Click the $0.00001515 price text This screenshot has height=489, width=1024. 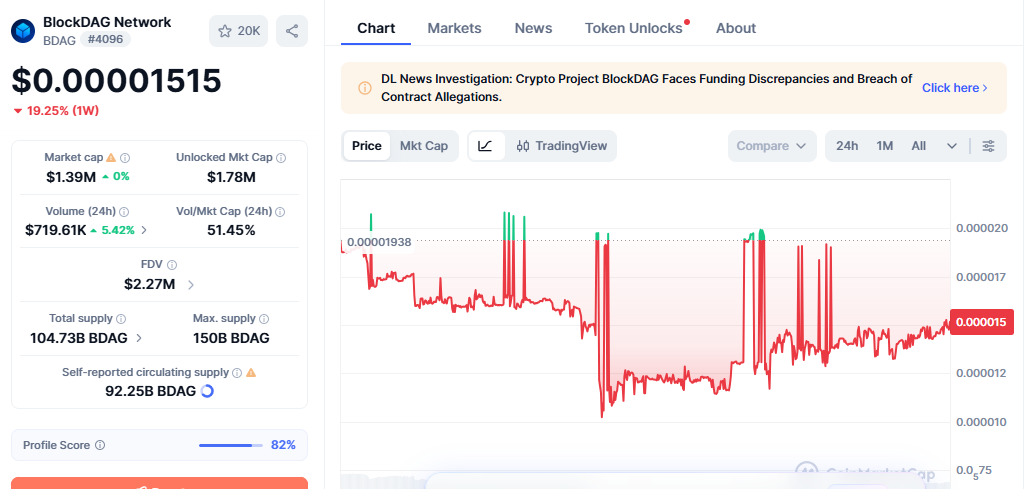click(116, 81)
